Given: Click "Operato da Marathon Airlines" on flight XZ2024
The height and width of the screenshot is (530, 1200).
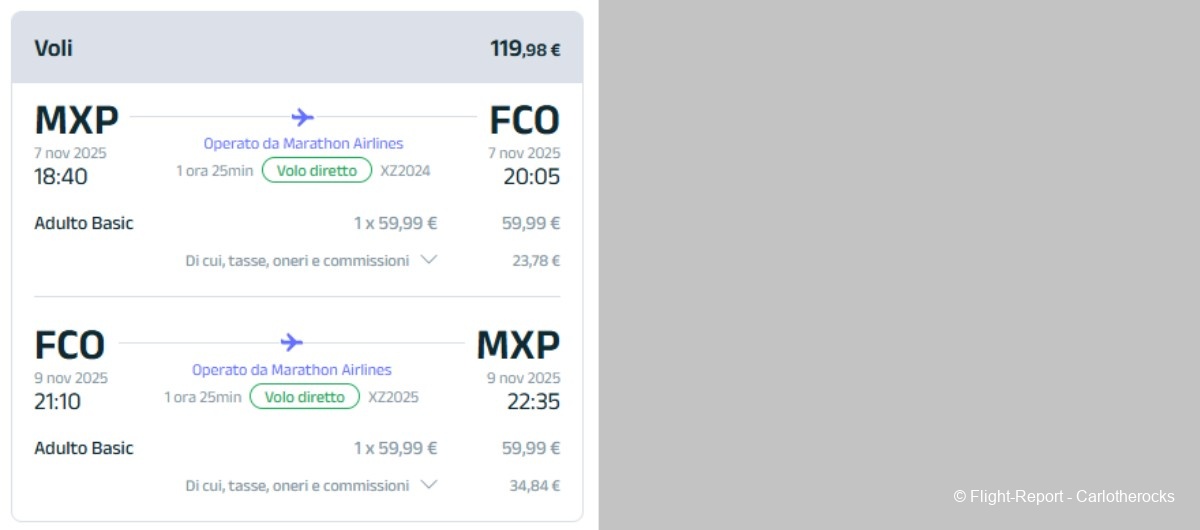Looking at the screenshot, I should (x=303, y=144).
